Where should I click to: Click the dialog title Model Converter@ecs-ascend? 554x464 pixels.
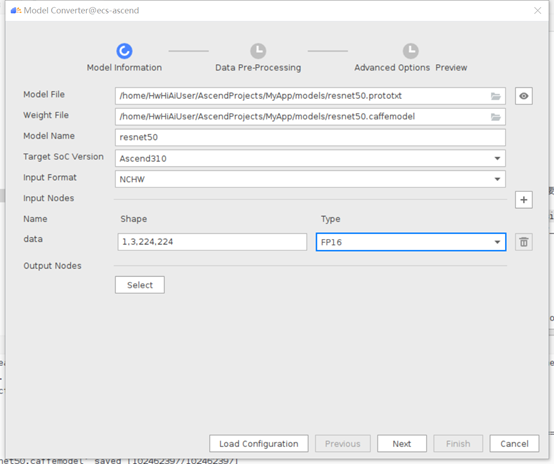pos(81,11)
